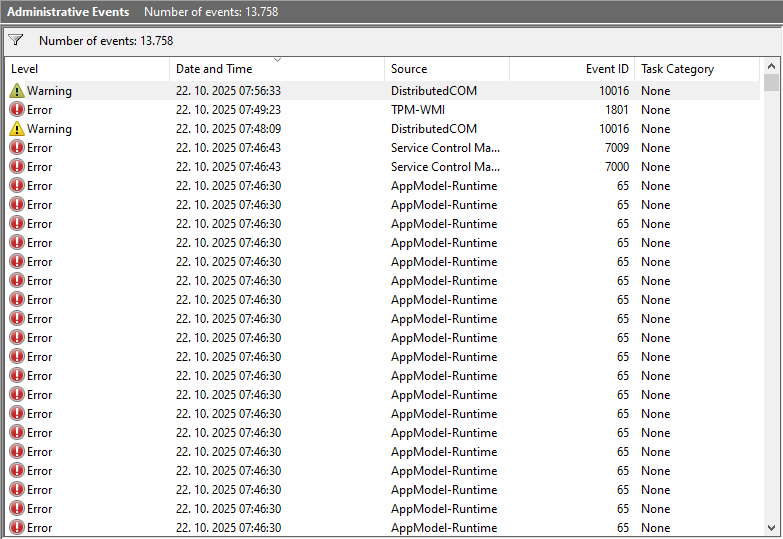This screenshot has height=539, width=783.
Task: Sort events by Source column header
Action: 446,69
